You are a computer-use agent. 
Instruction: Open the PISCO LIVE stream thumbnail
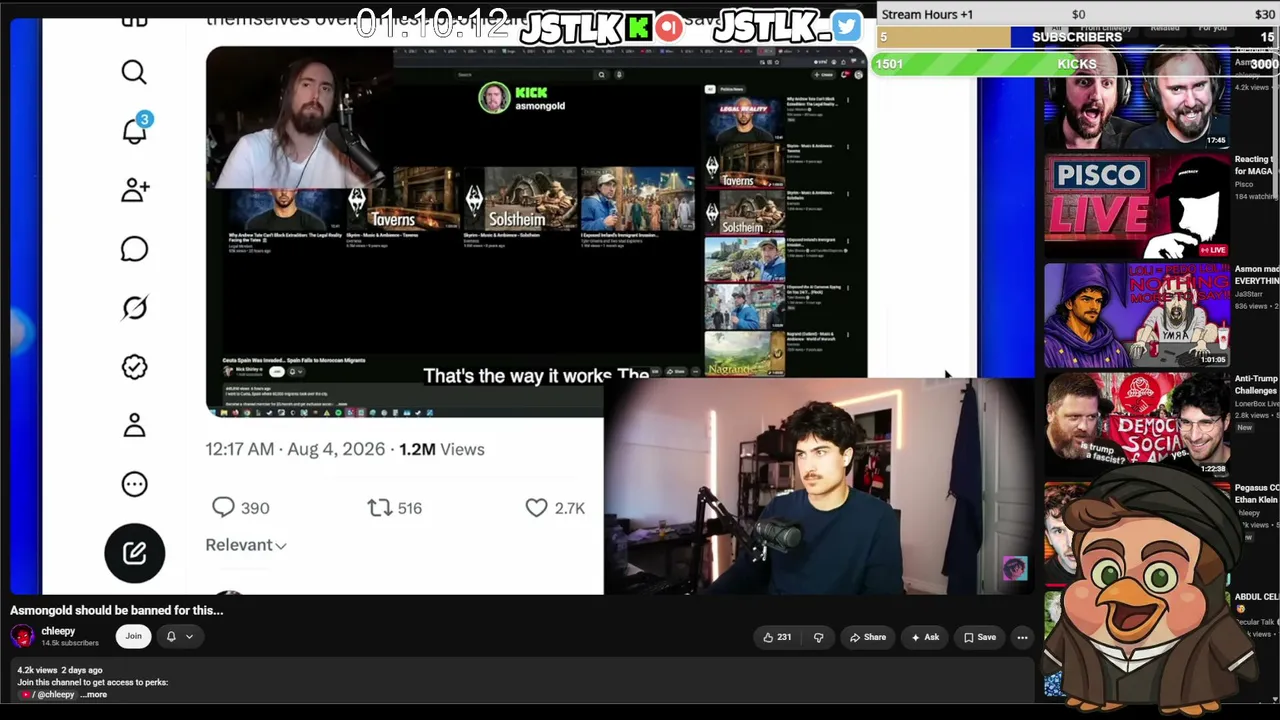point(1137,206)
